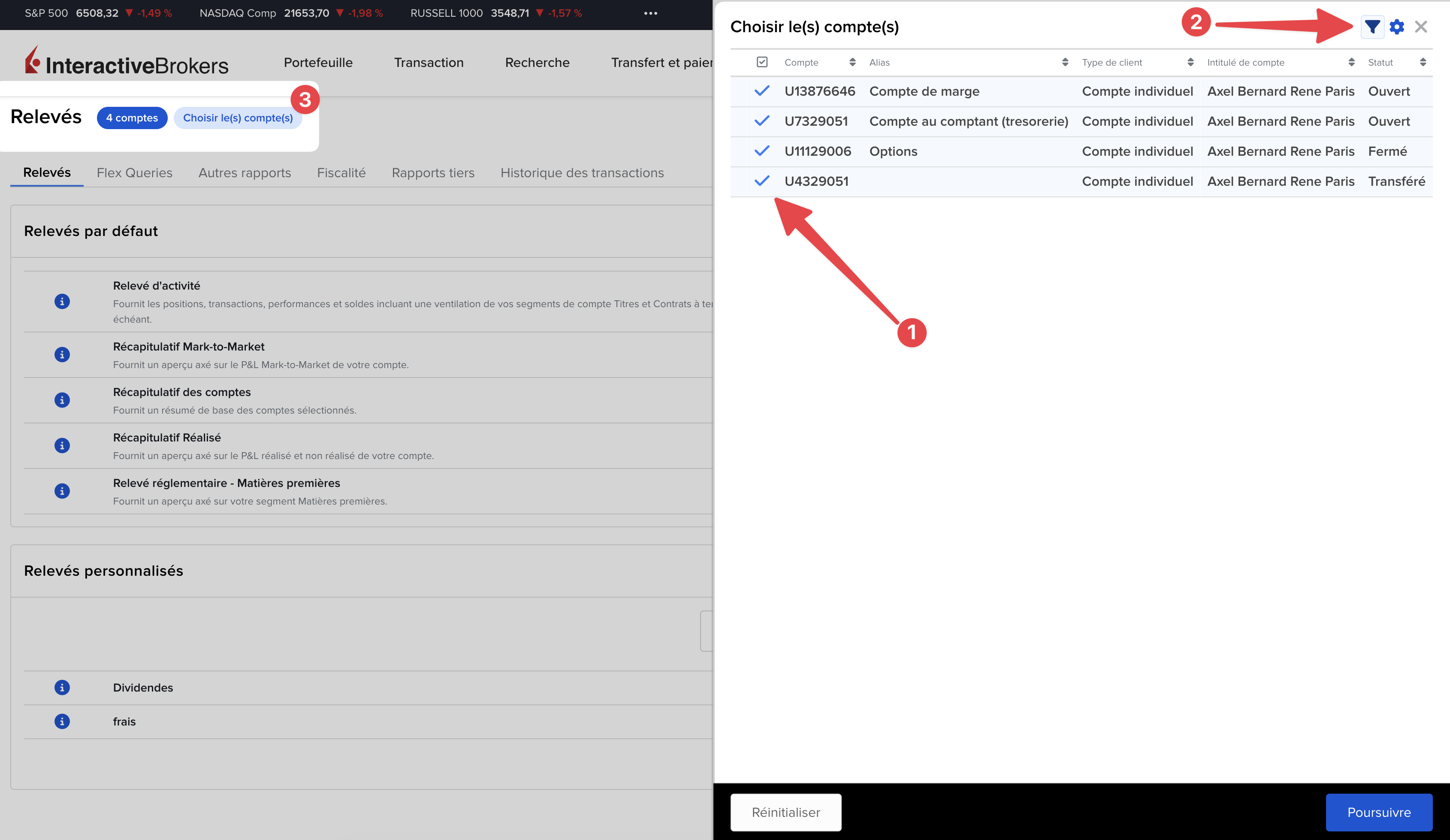Click info icon beside Relevé d'activité

tap(62, 302)
